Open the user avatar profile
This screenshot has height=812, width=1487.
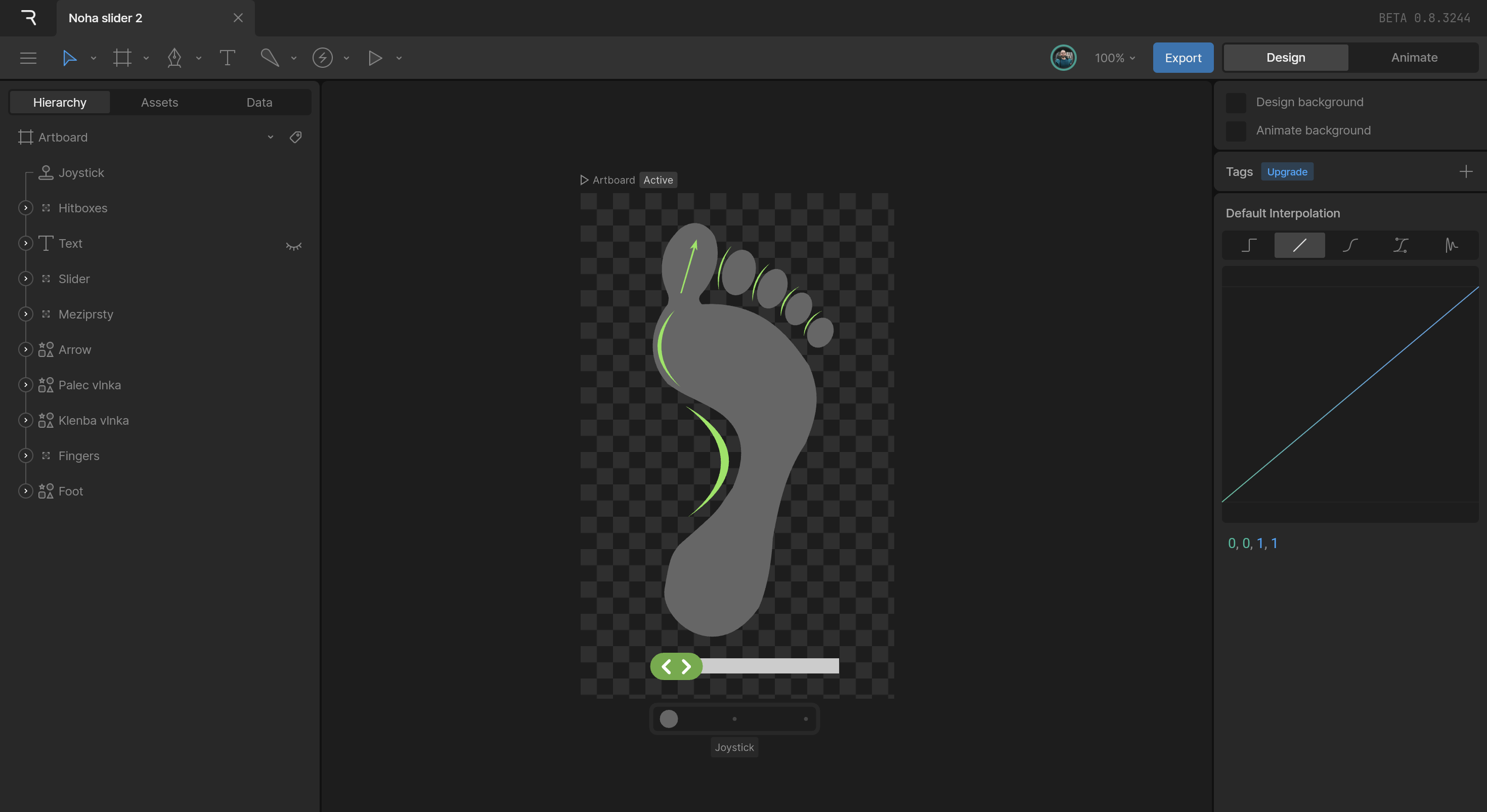tap(1063, 58)
